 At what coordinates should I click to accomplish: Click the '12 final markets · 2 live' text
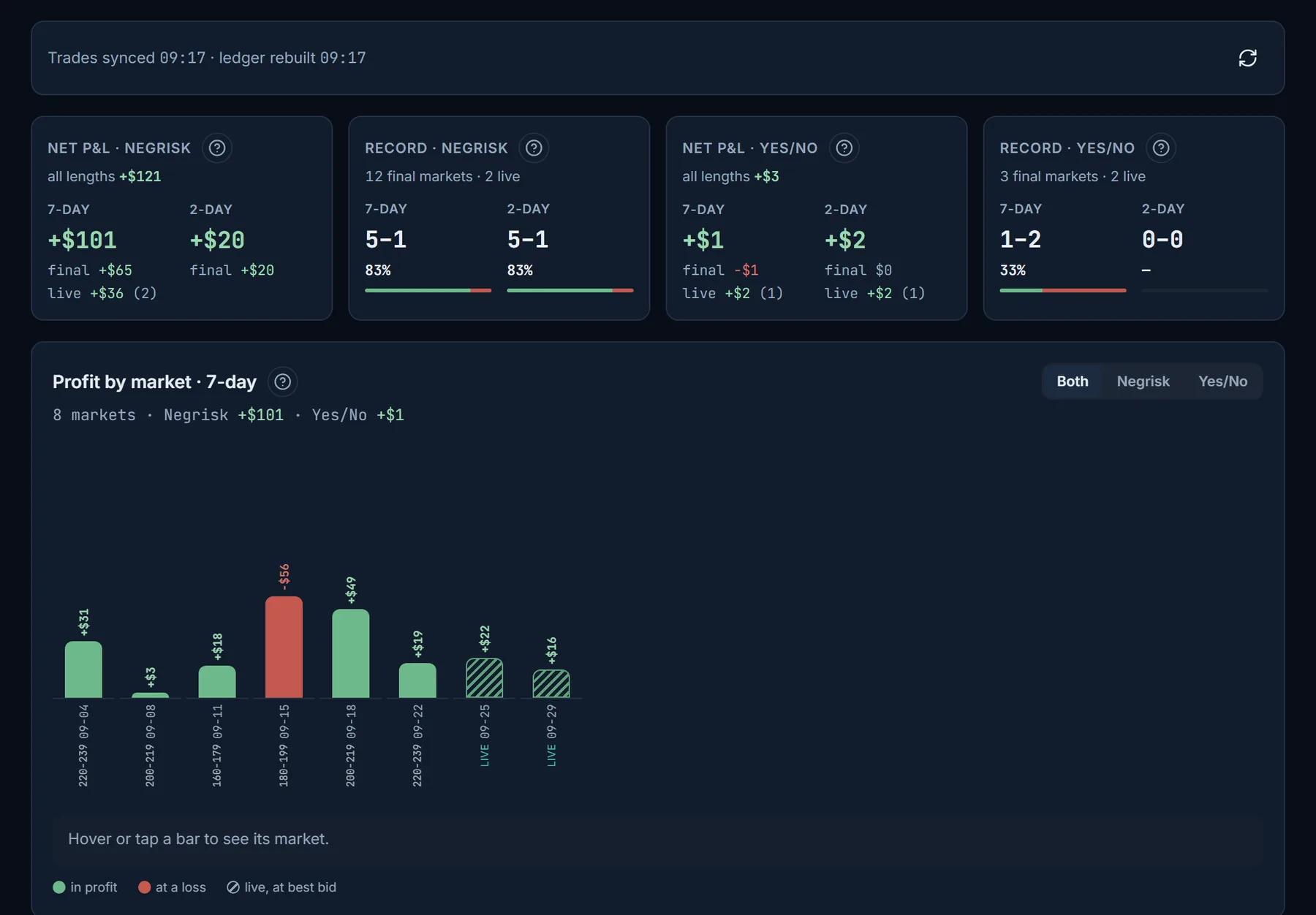pos(442,176)
